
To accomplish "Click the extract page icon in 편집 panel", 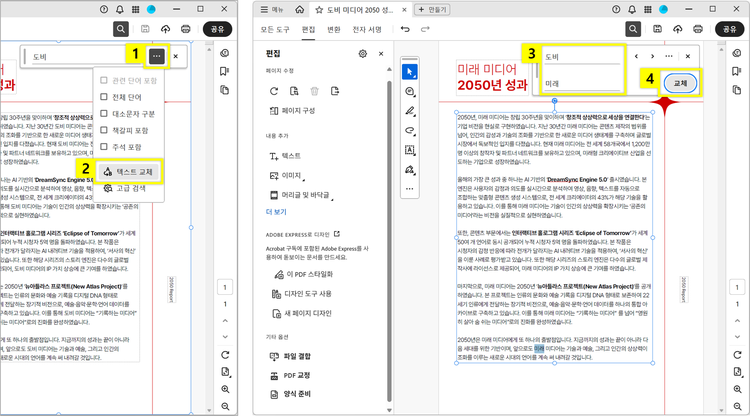I will [x=294, y=91].
